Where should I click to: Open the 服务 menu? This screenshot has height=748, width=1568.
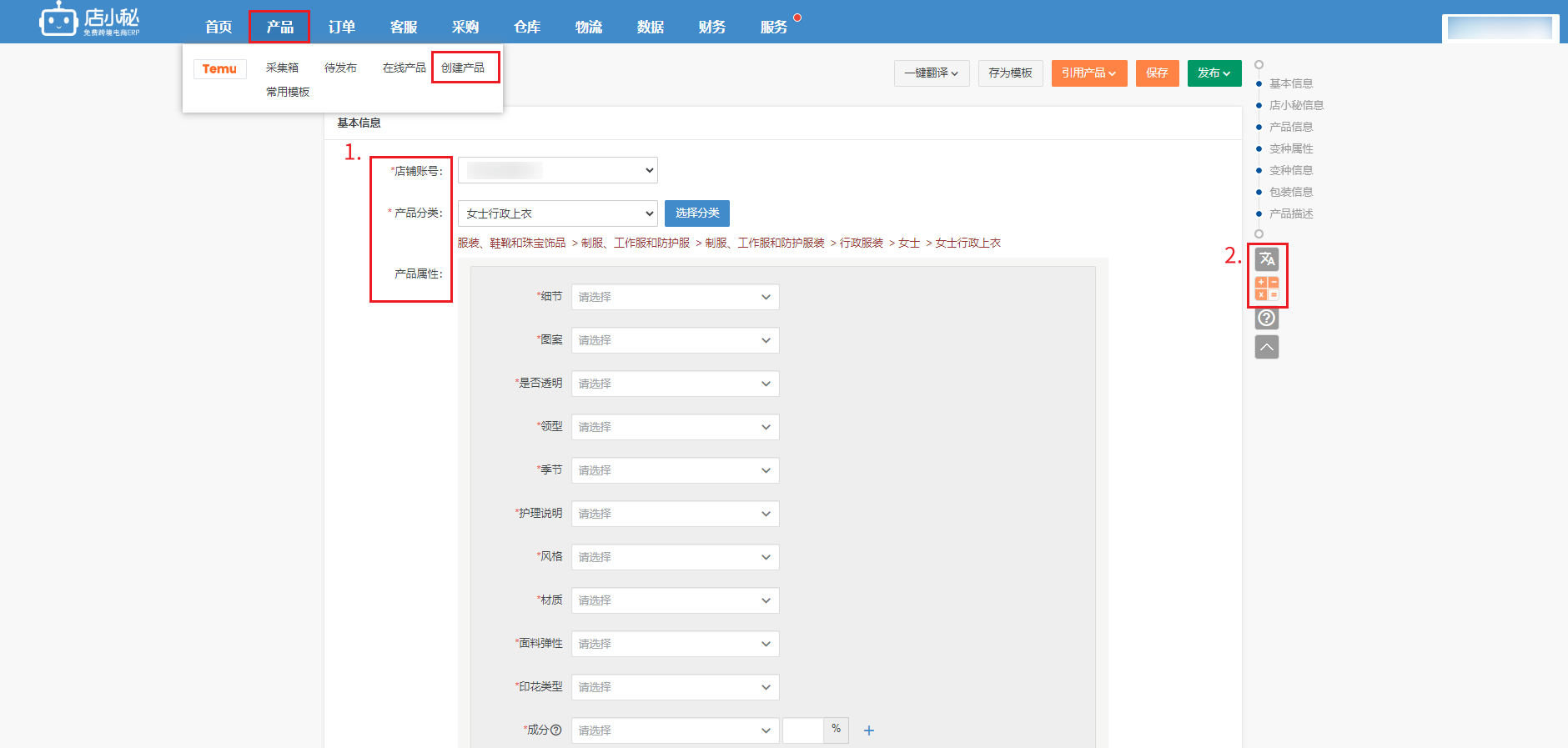[774, 27]
